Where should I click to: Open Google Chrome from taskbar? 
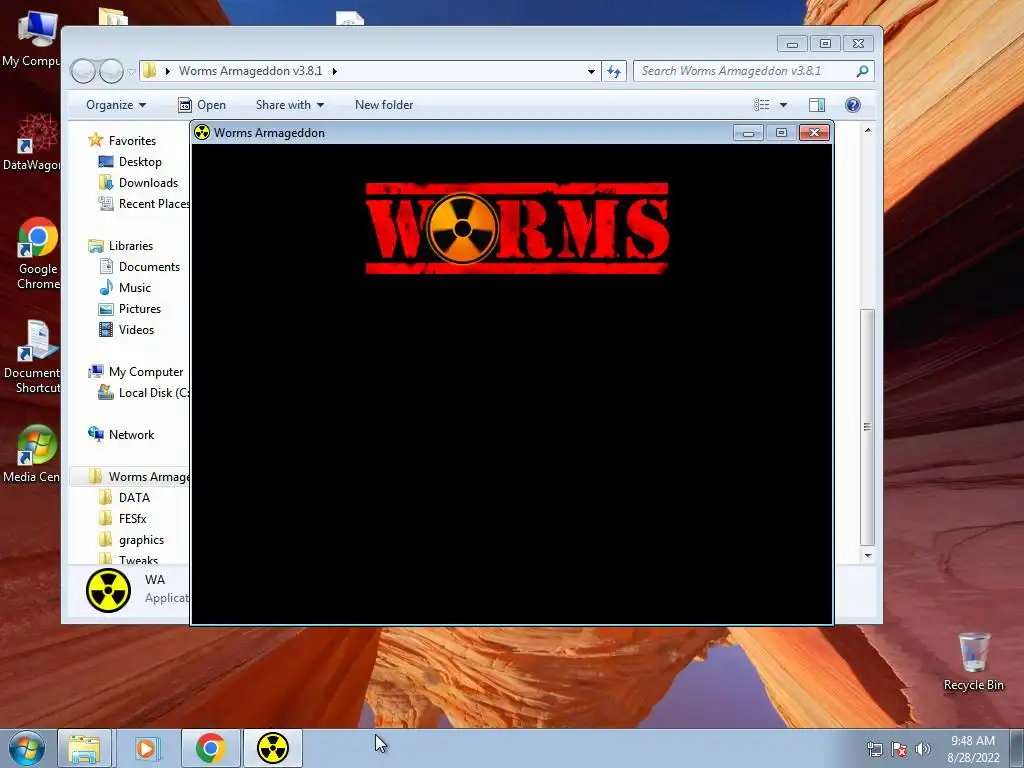(210, 748)
